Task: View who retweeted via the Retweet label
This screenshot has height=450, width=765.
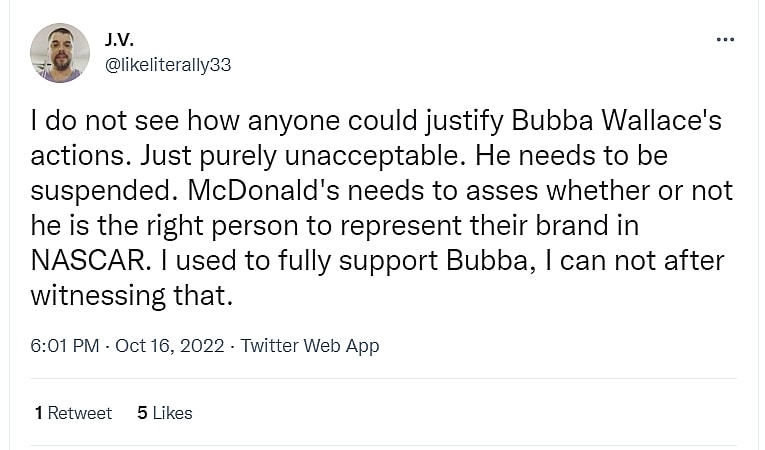Action: 80,413
